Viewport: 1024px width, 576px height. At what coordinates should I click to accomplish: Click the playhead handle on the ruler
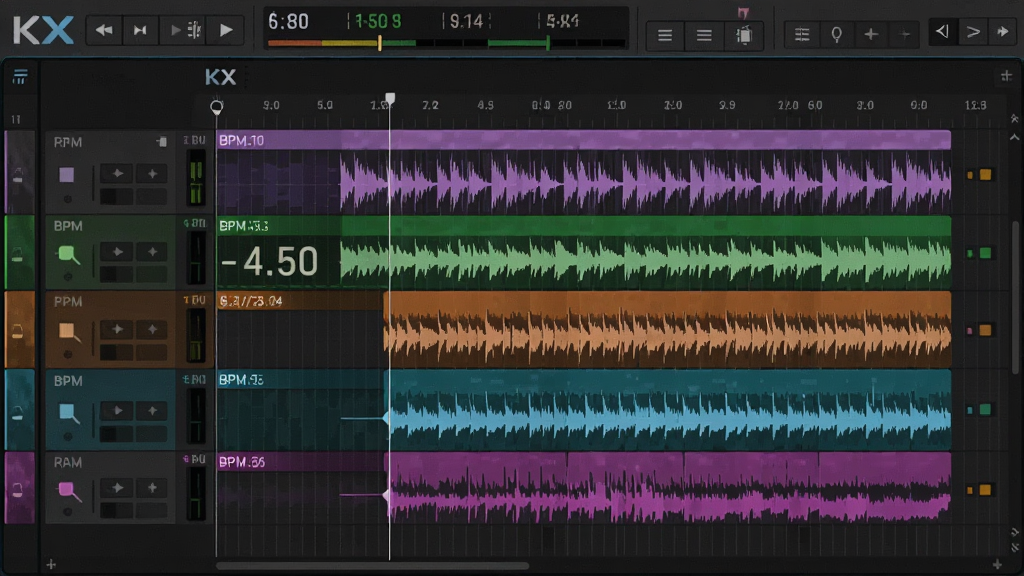390,99
